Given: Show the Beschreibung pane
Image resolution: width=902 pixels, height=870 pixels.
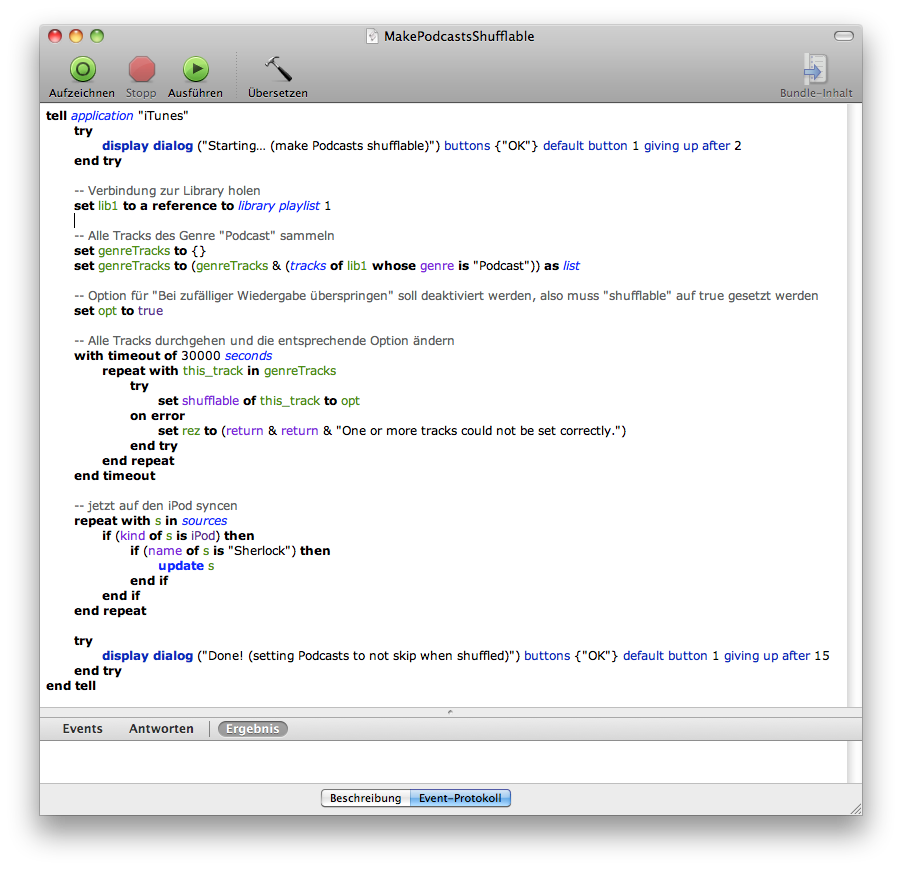Looking at the screenshot, I should [x=365, y=798].
